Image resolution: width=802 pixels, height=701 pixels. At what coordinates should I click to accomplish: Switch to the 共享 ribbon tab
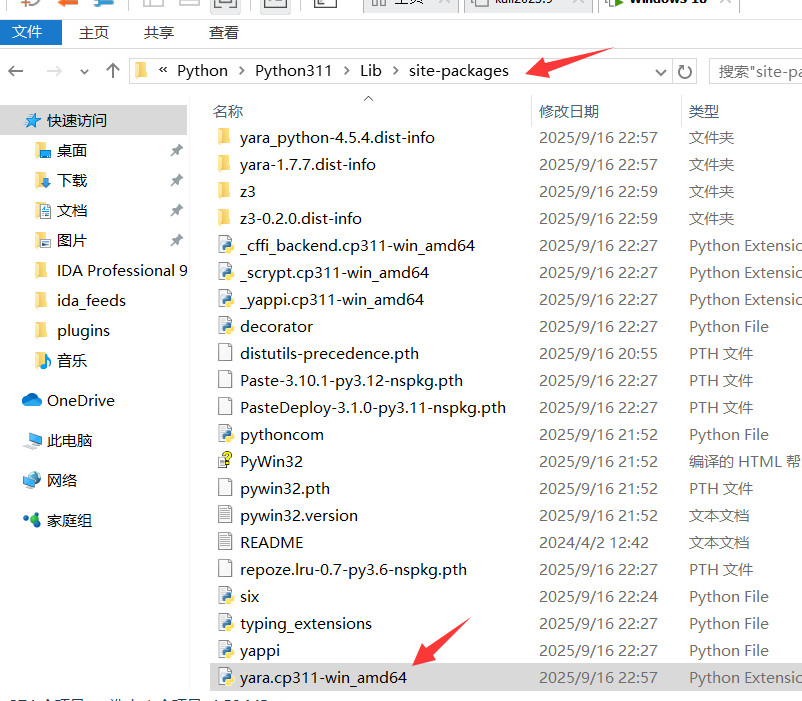(x=158, y=32)
